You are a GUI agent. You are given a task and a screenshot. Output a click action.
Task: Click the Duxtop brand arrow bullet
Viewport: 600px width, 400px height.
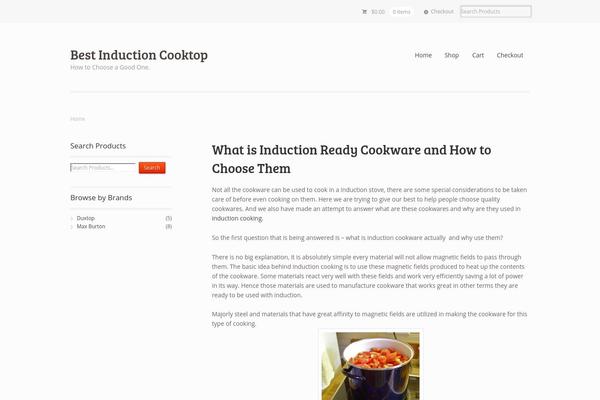72,218
